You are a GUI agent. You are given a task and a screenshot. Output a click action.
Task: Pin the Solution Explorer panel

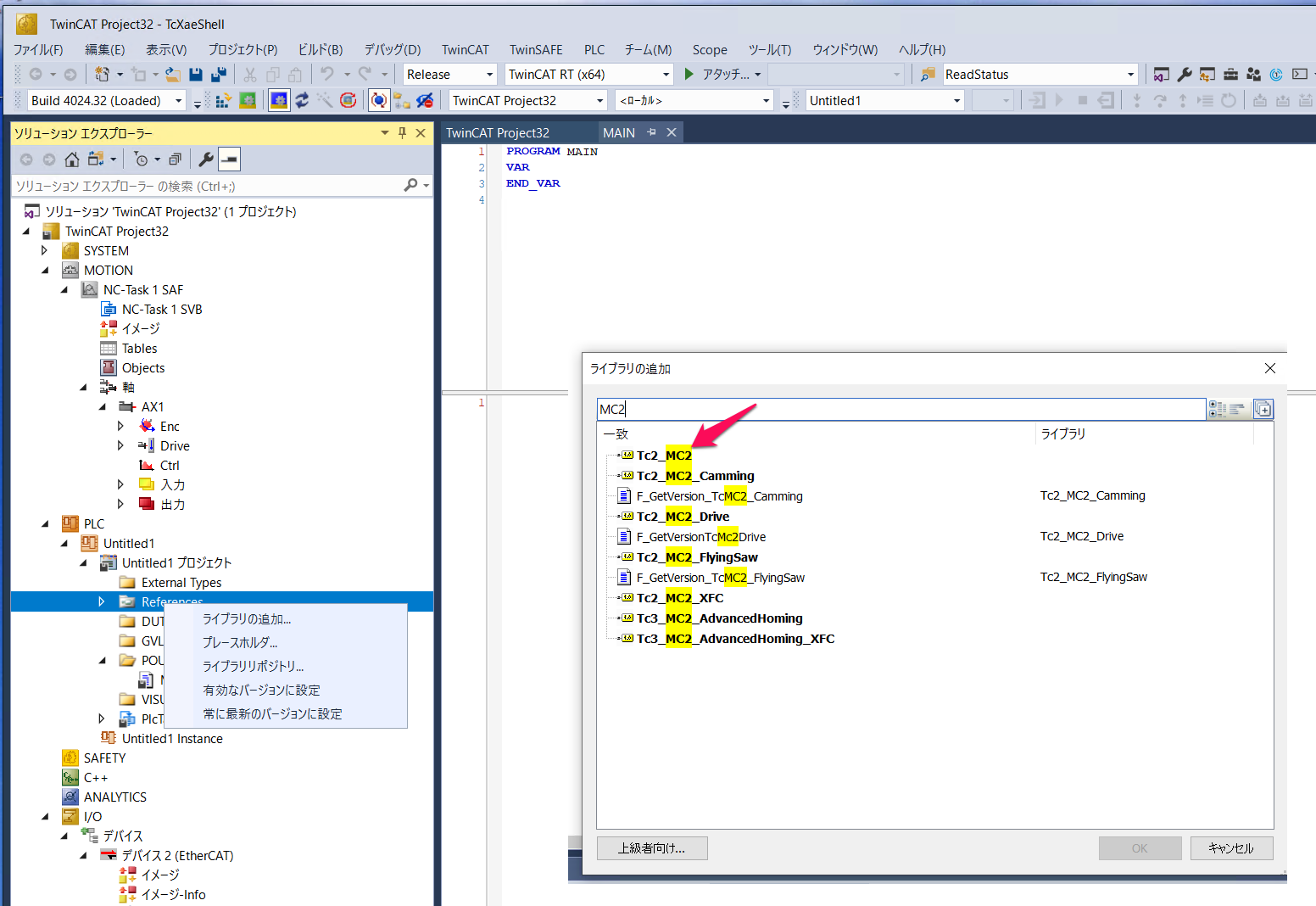403,133
